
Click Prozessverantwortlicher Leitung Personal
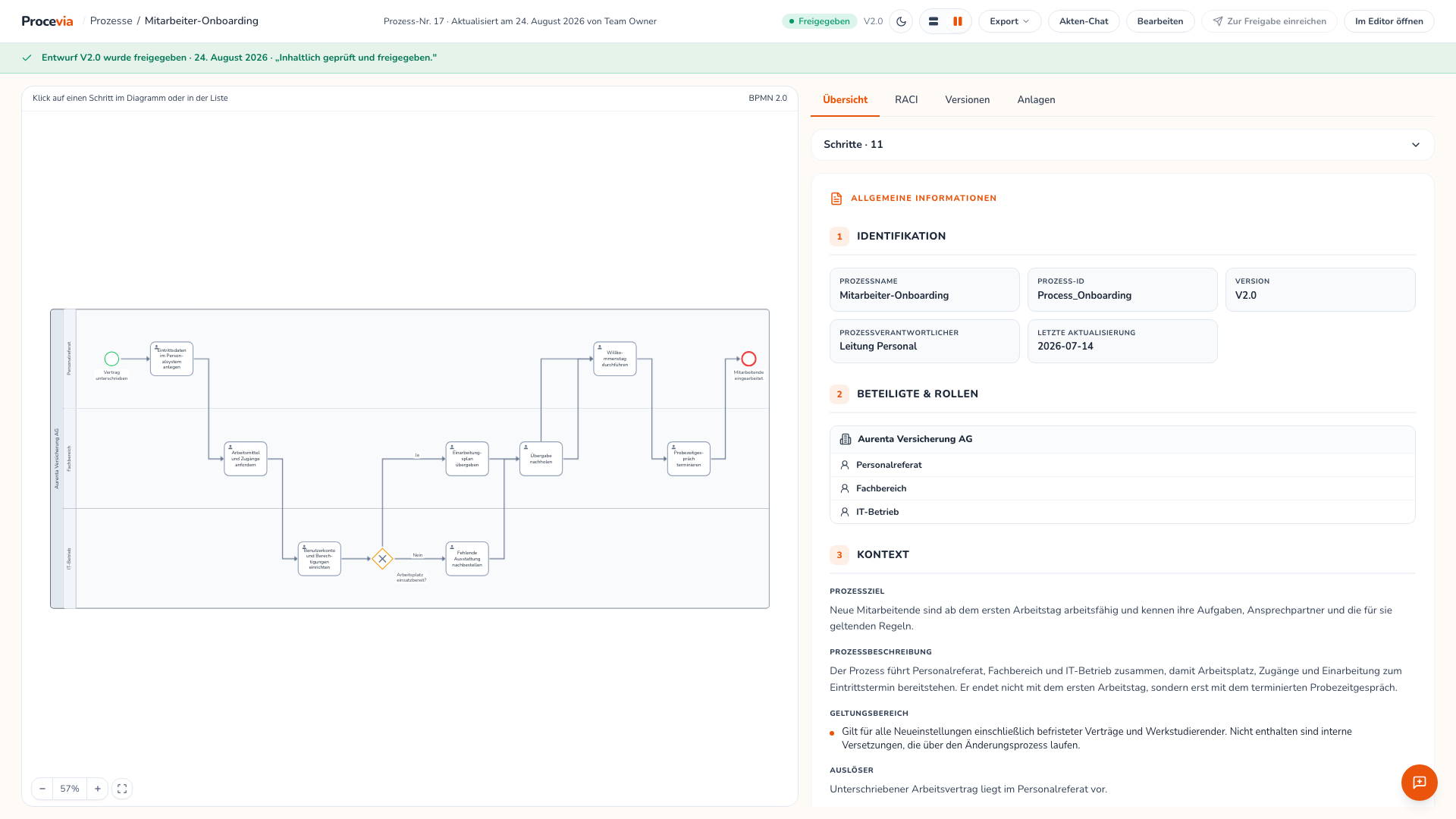click(x=924, y=341)
